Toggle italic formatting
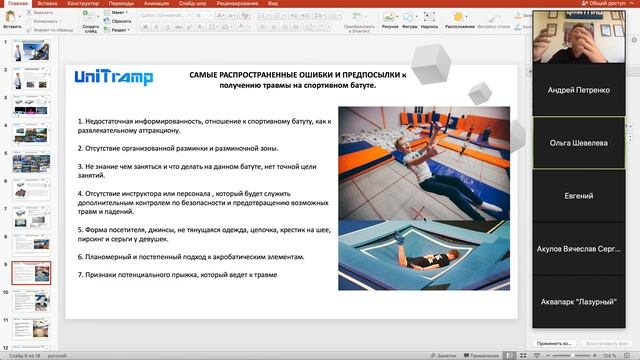 point(156,27)
